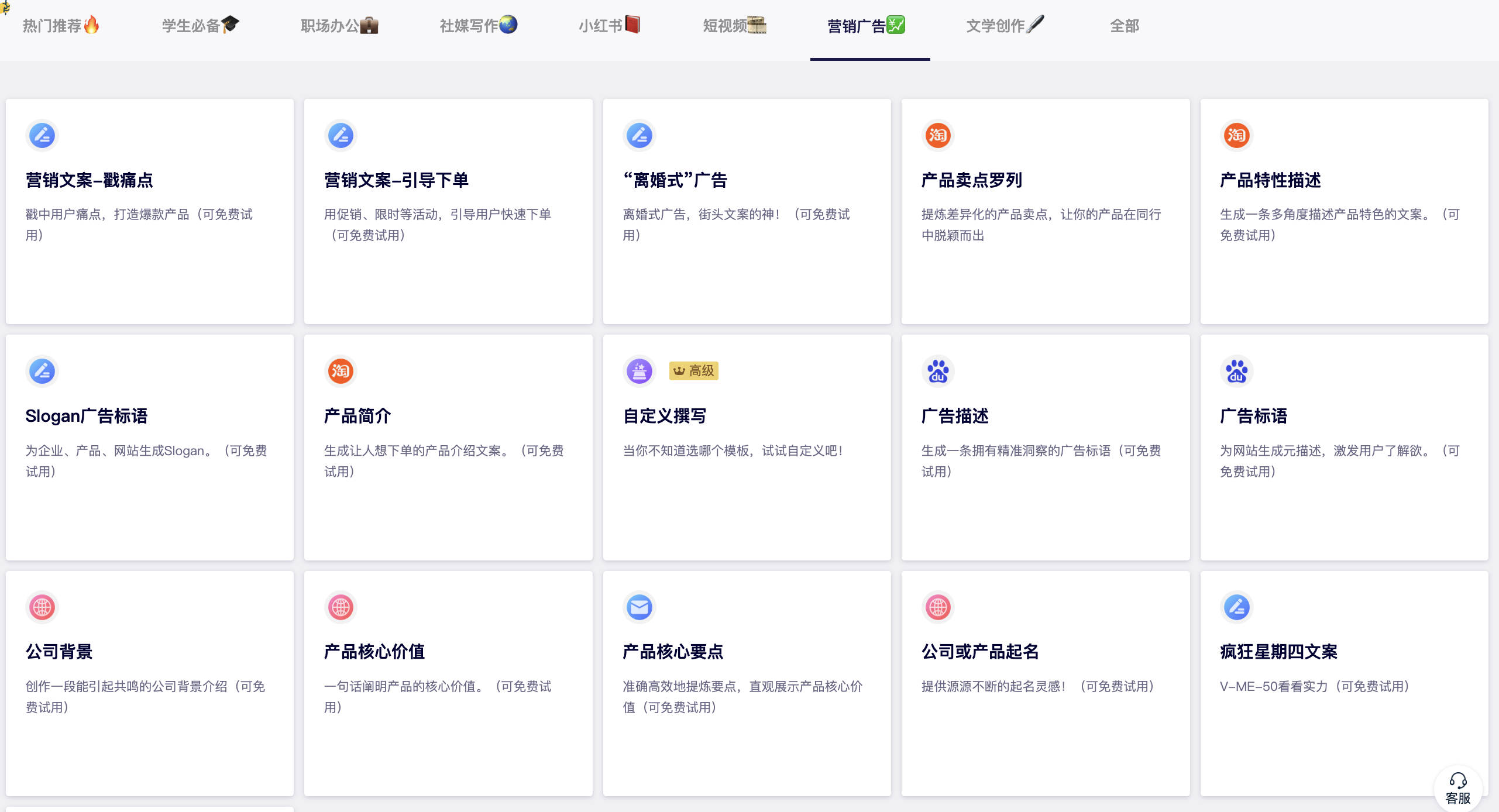Image resolution: width=1499 pixels, height=812 pixels.
Task: Click the Taobao icon on 产品简介 card
Action: (x=341, y=371)
